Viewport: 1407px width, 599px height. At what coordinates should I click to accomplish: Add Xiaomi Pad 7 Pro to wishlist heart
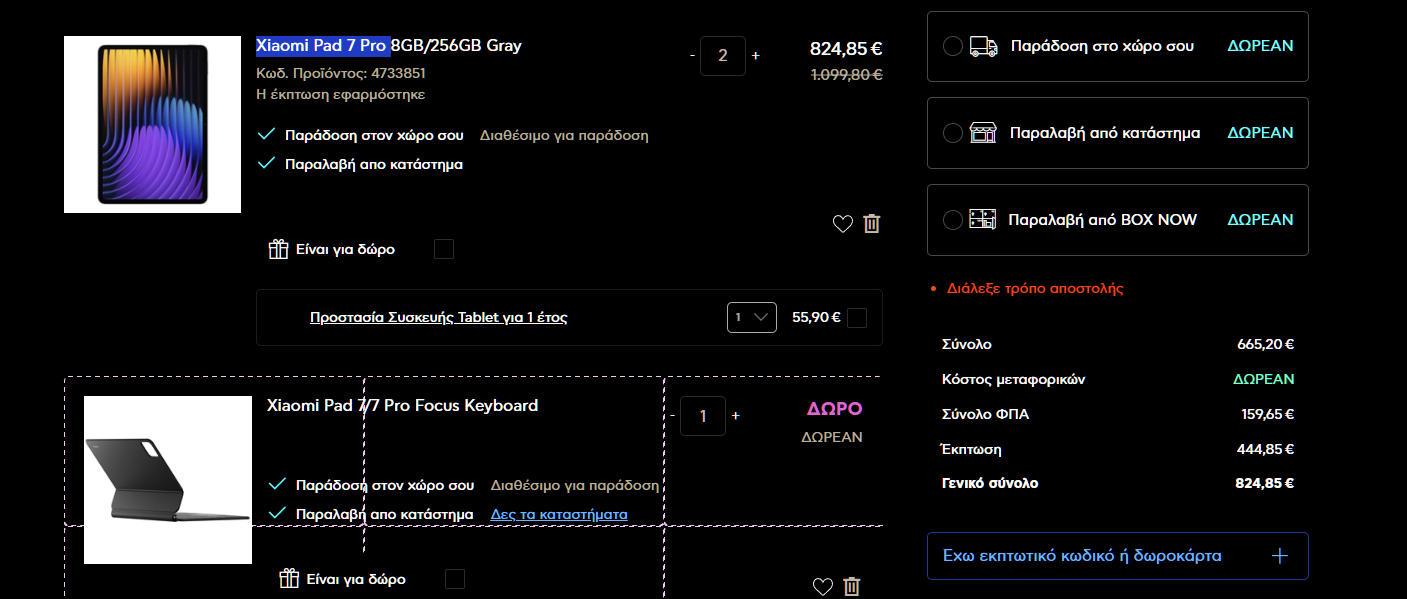[843, 224]
